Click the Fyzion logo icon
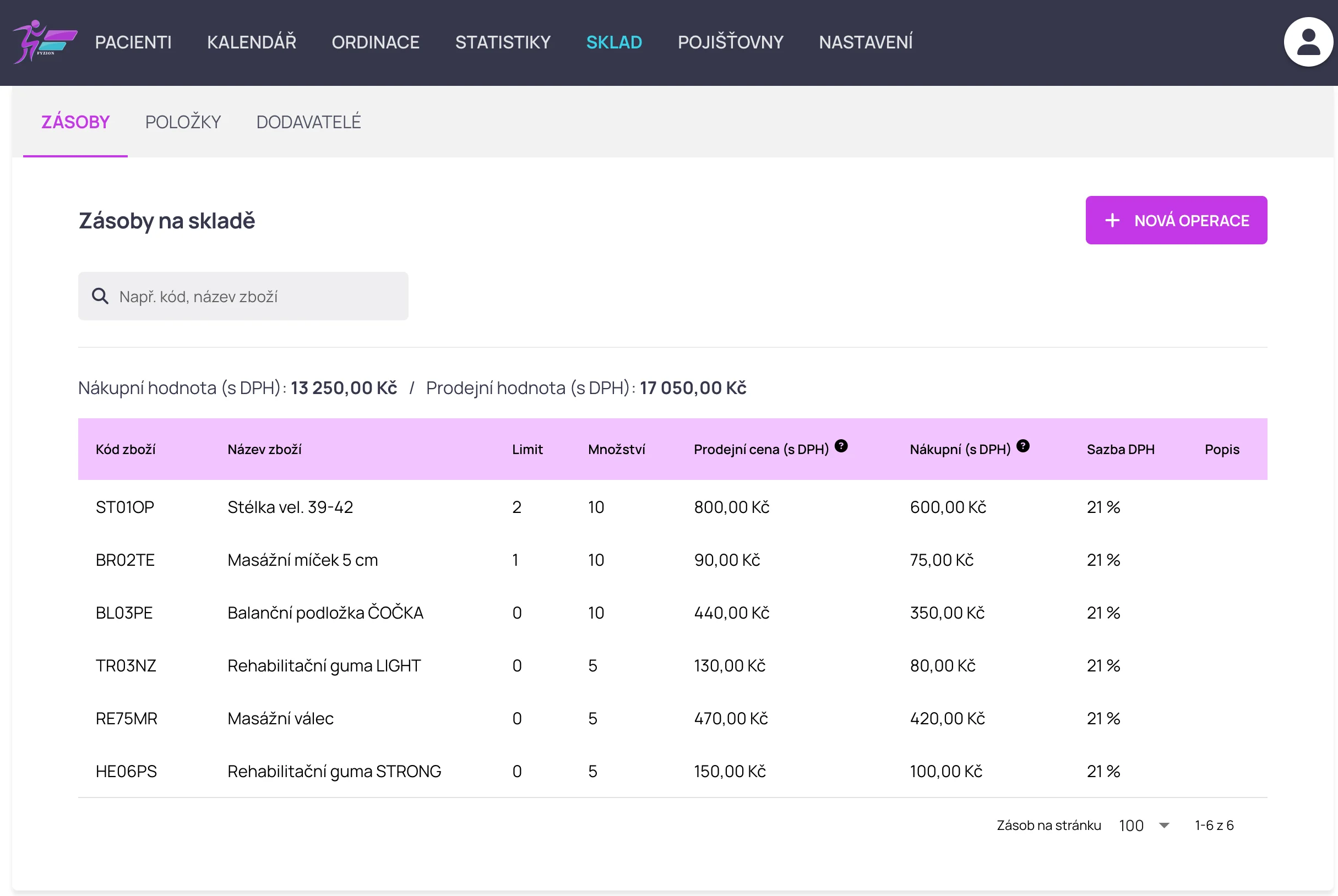The width and height of the screenshot is (1338, 896). click(45, 42)
